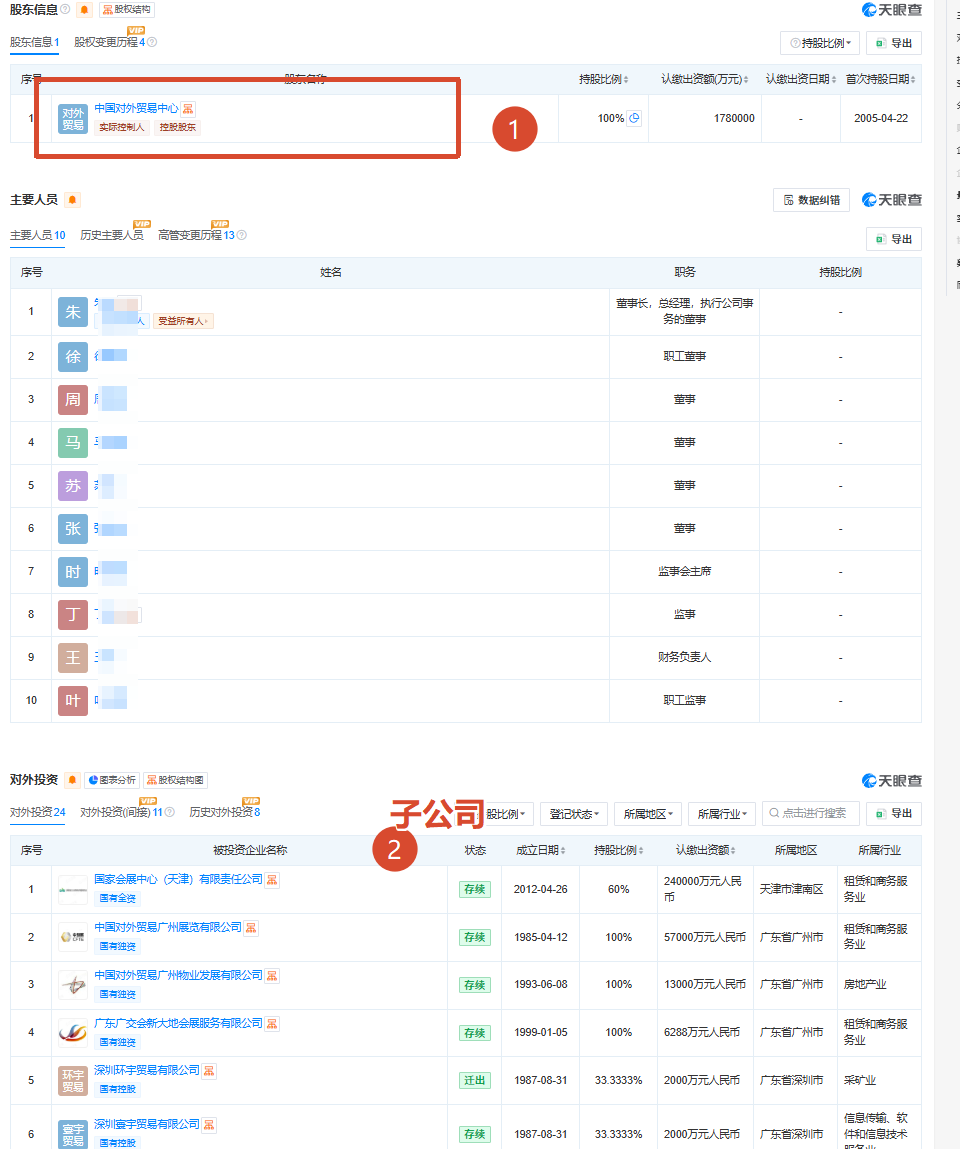Click the 周 avatar in personnel row 3

(x=73, y=400)
